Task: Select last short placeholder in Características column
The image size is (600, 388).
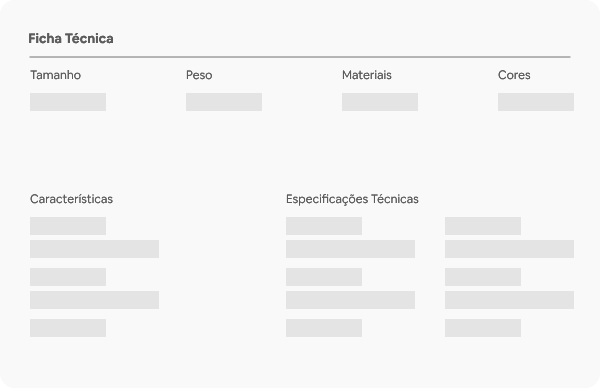Action: tap(68, 328)
